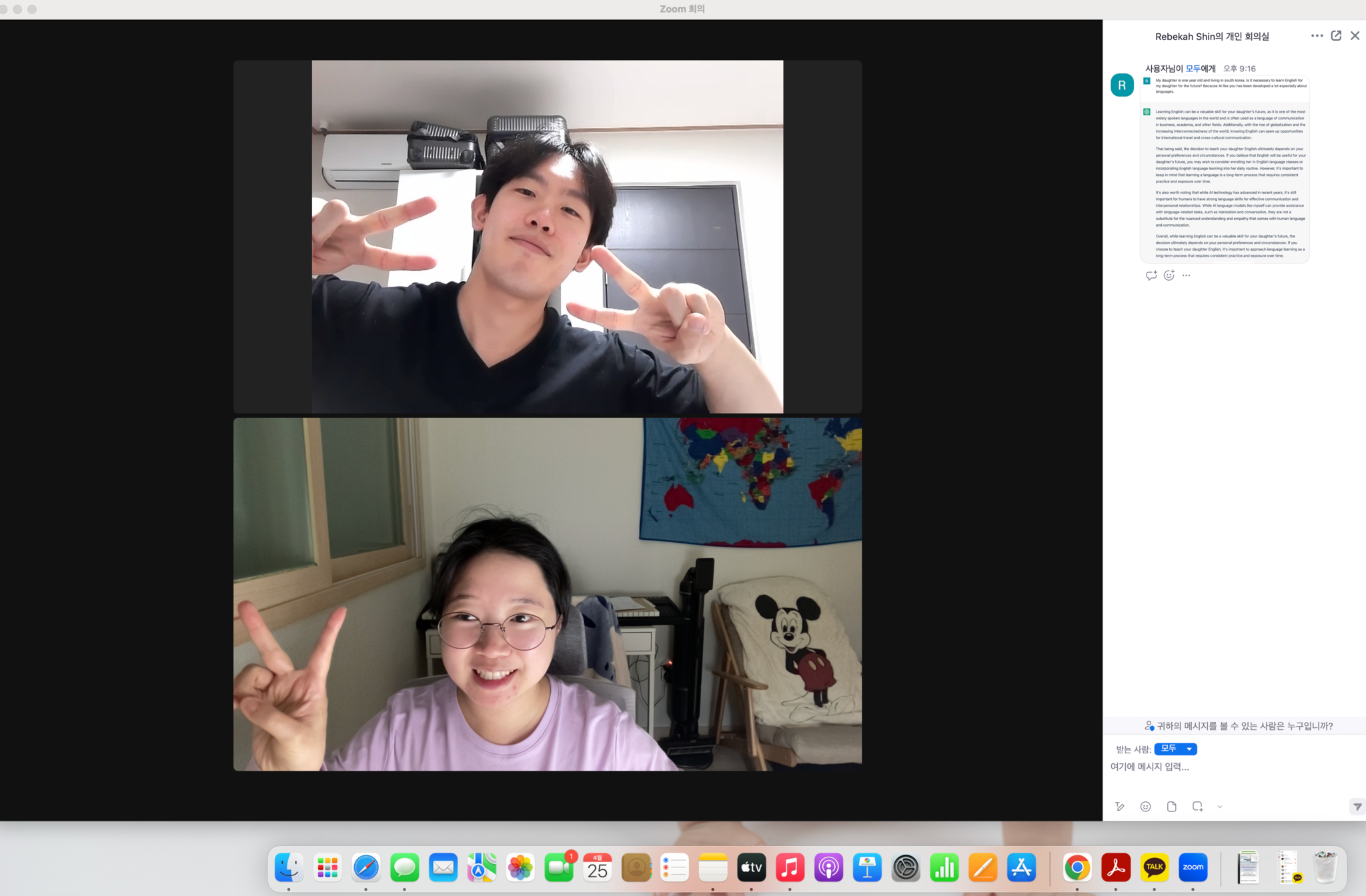Open Finder from the Dock

289,867
